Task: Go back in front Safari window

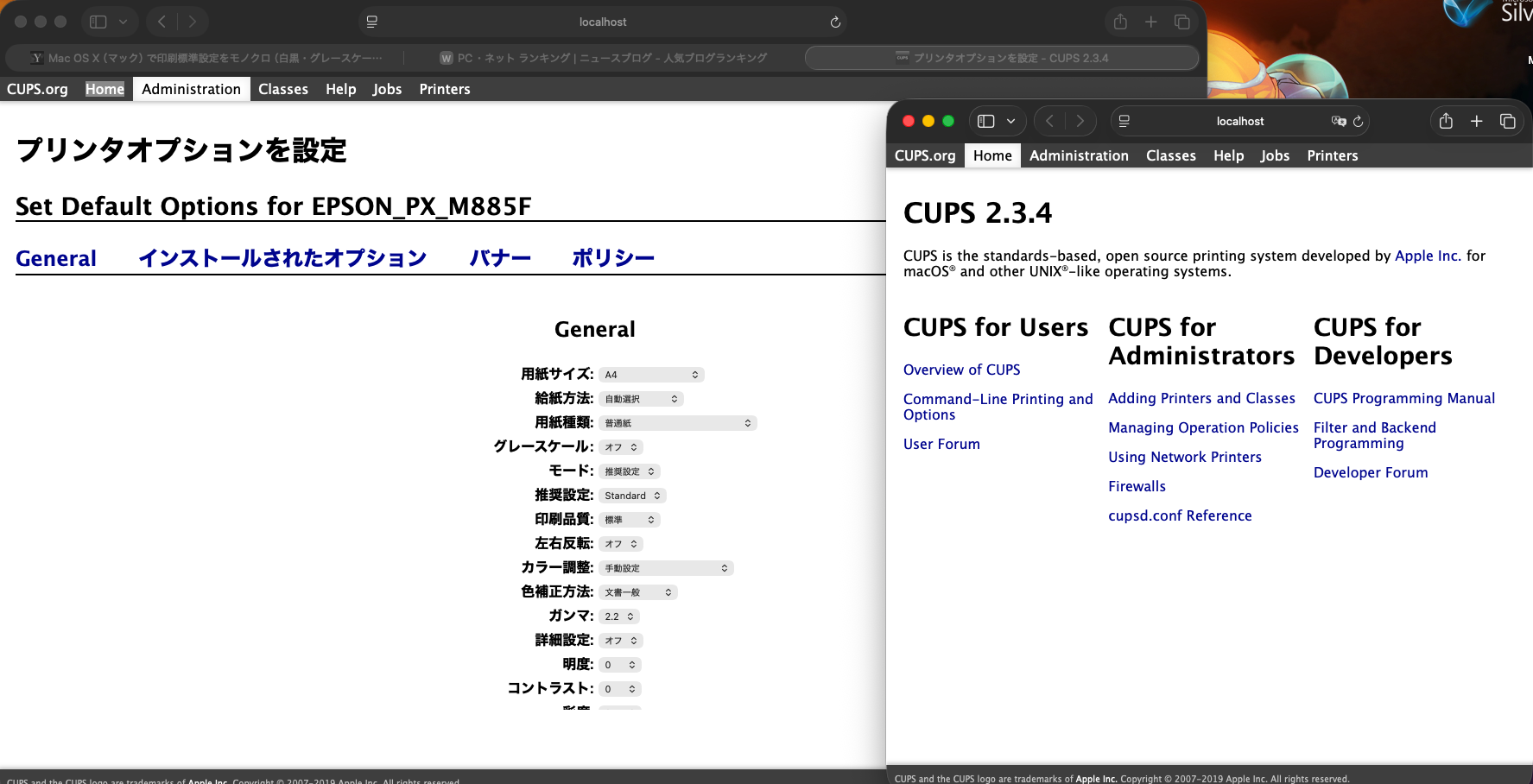Action: (1050, 121)
